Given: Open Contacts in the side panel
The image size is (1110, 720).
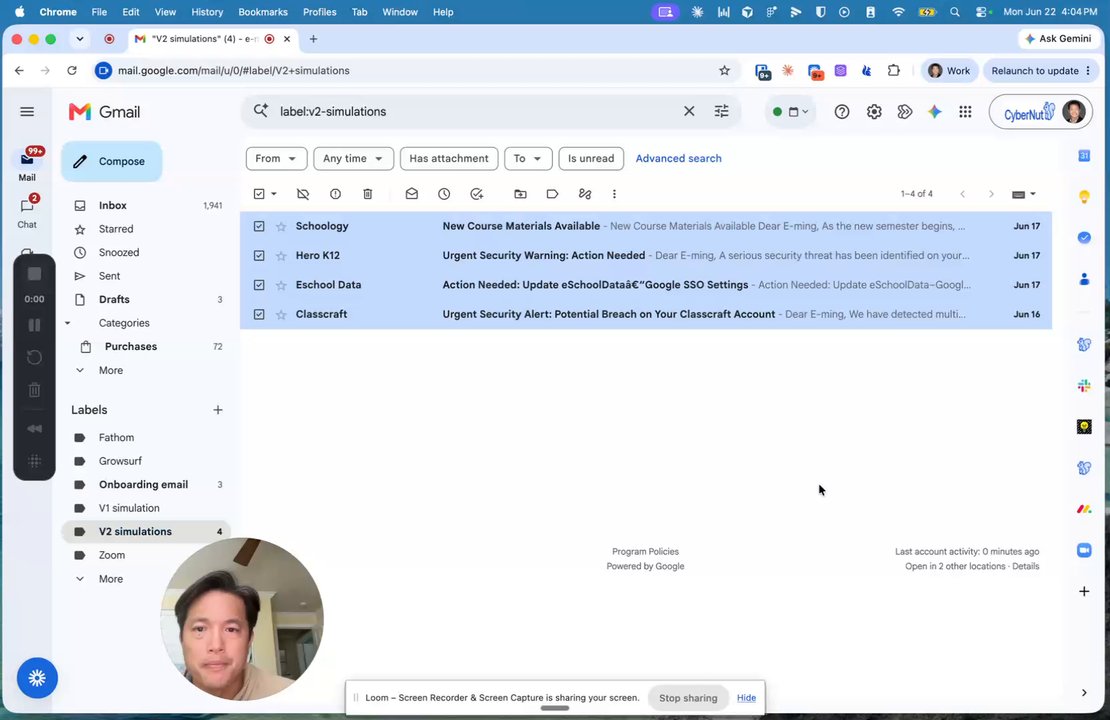Looking at the screenshot, I should (1084, 279).
